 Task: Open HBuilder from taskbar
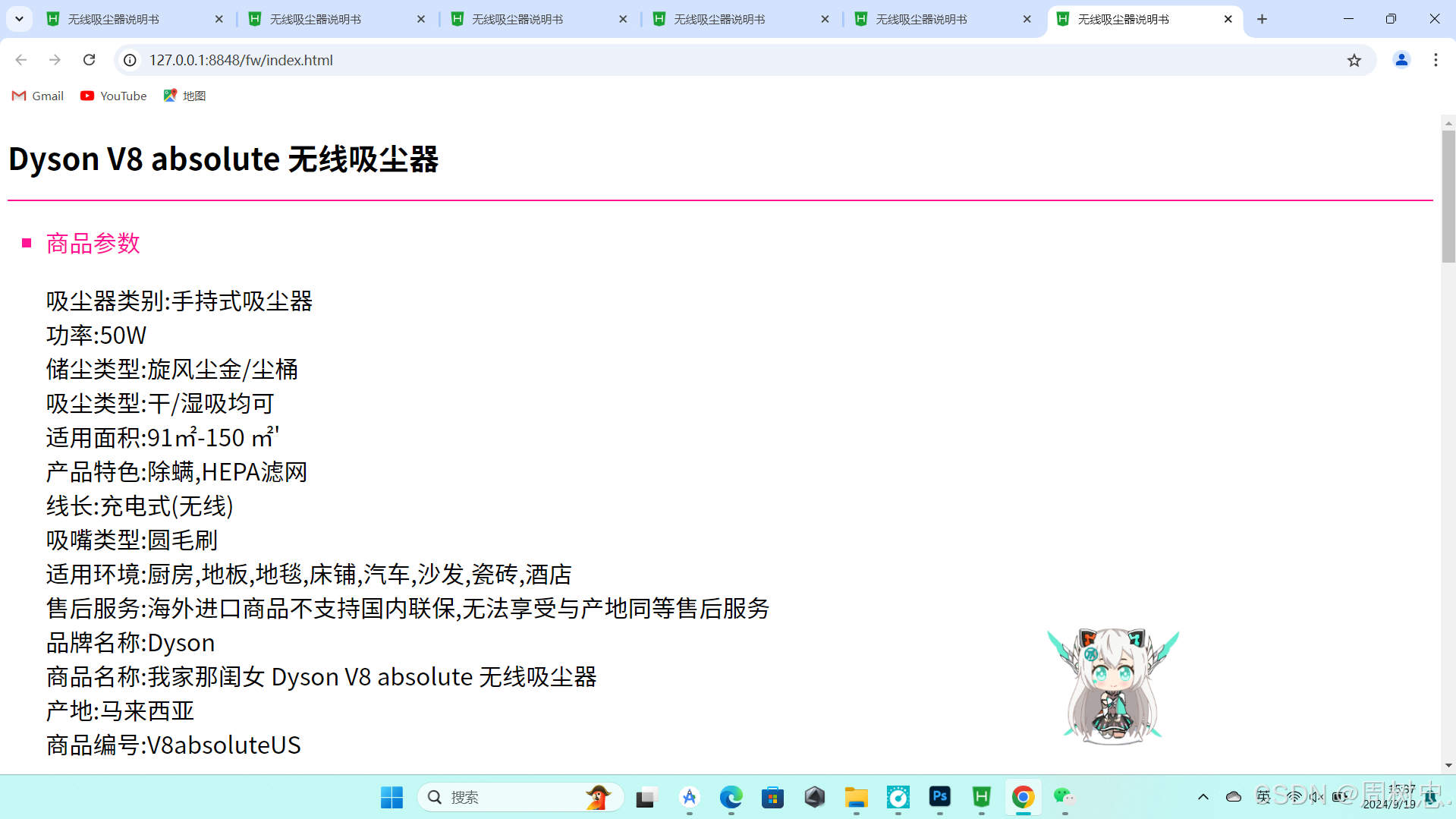tap(982, 797)
